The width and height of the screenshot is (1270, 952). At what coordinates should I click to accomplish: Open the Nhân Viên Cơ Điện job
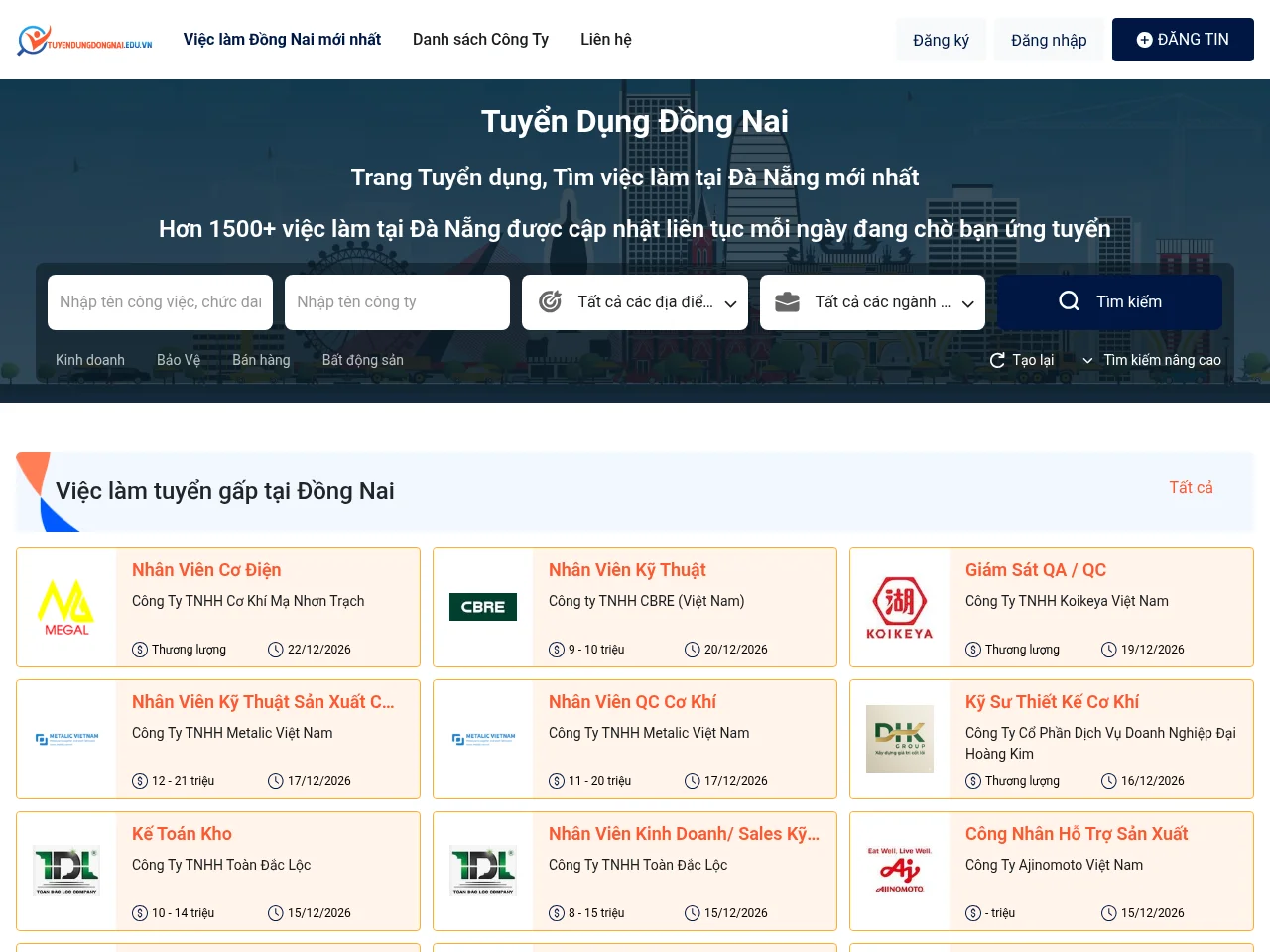206,570
